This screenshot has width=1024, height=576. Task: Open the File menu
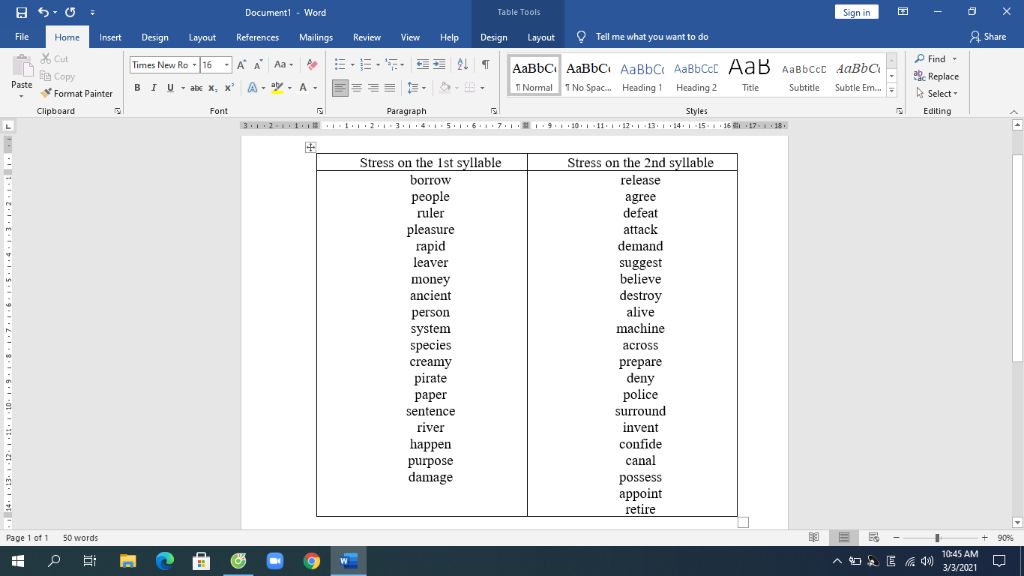coord(22,37)
